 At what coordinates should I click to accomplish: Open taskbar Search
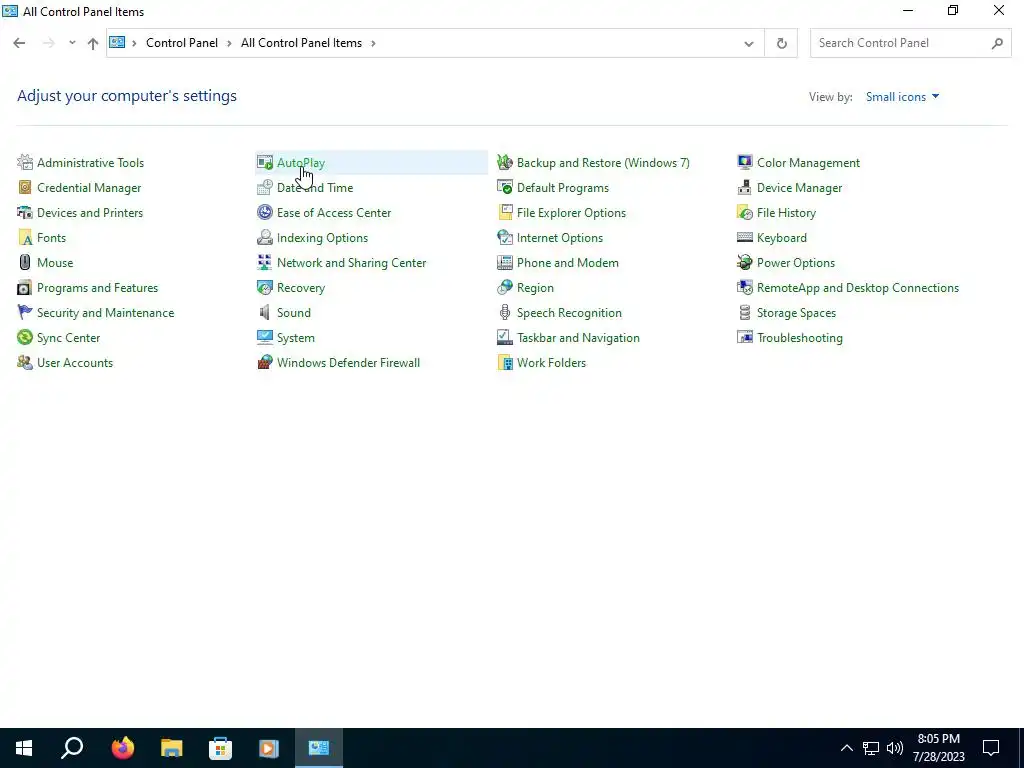pos(72,748)
